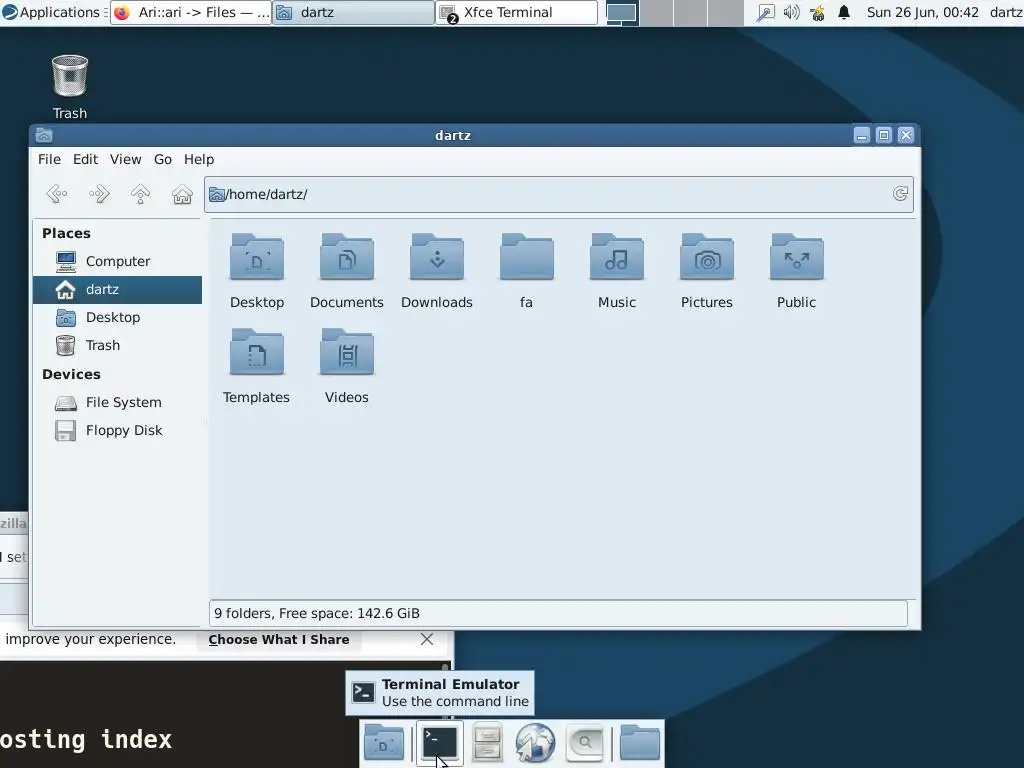Reload the current folder view

point(901,194)
